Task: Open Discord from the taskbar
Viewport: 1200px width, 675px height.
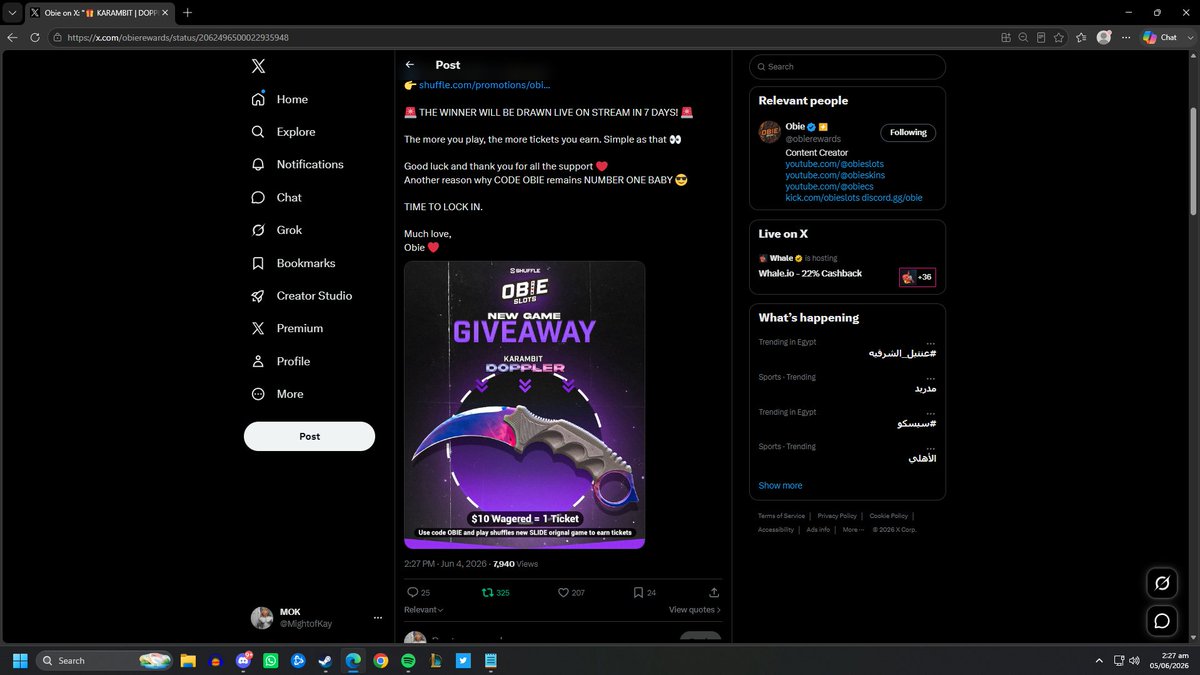Action: pyautogui.click(x=243, y=661)
